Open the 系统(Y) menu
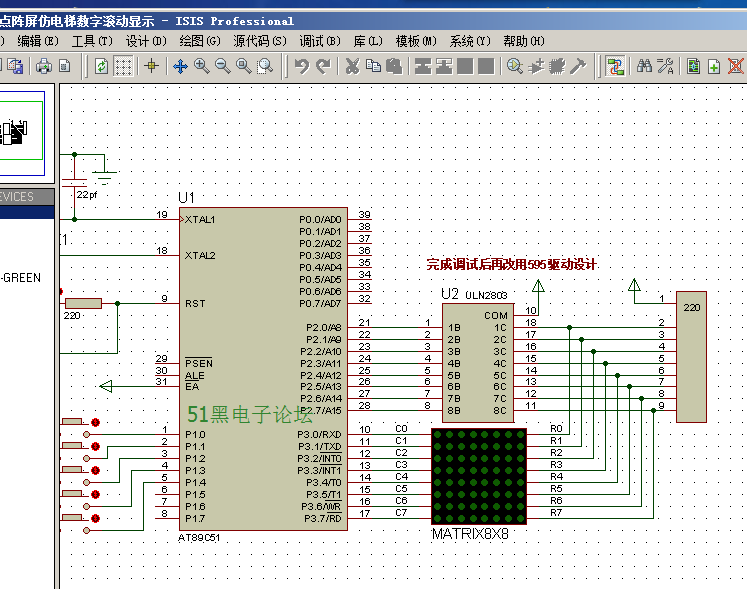Image resolution: width=747 pixels, height=589 pixels. coord(470,41)
